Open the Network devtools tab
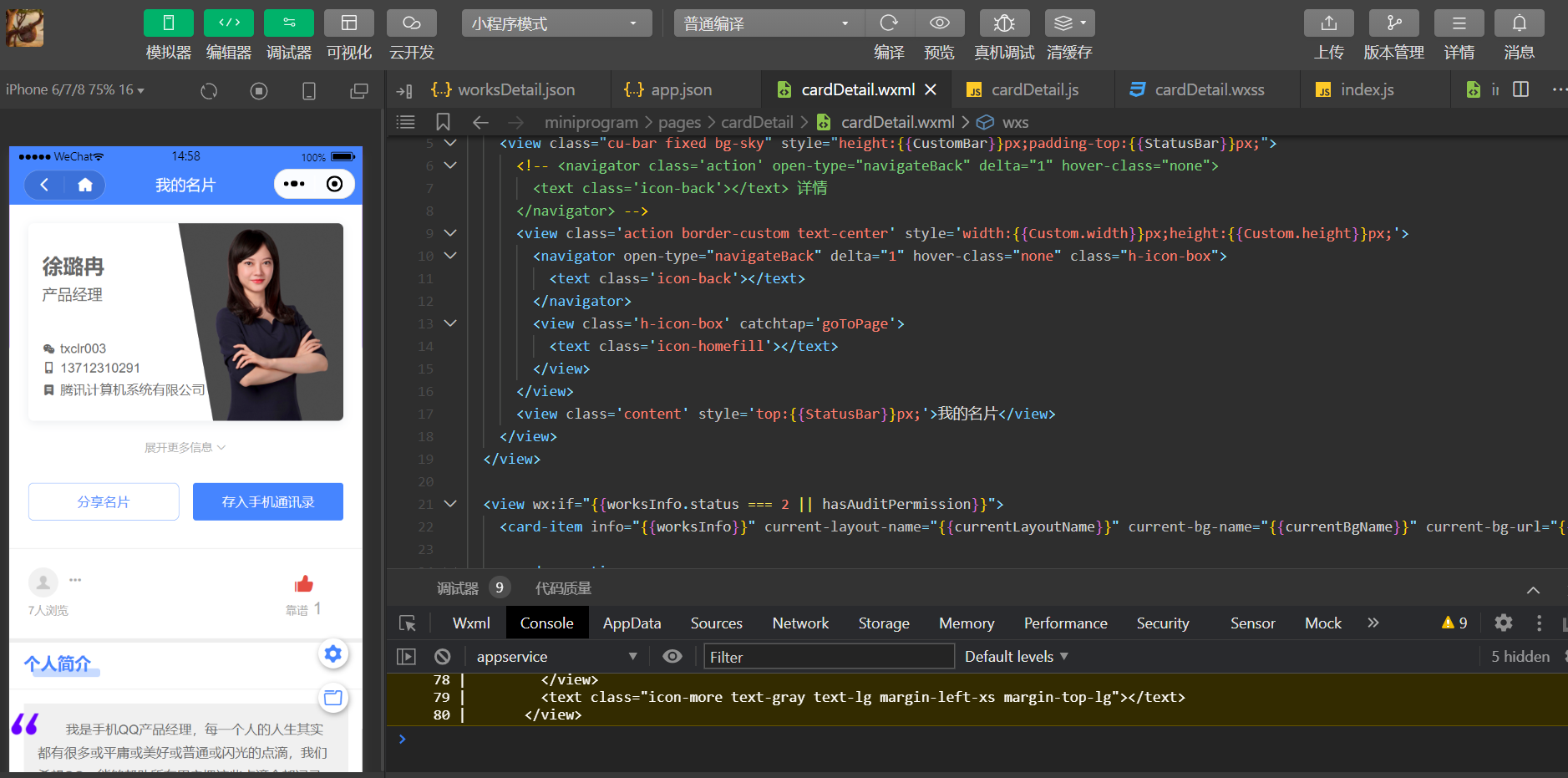 point(800,623)
